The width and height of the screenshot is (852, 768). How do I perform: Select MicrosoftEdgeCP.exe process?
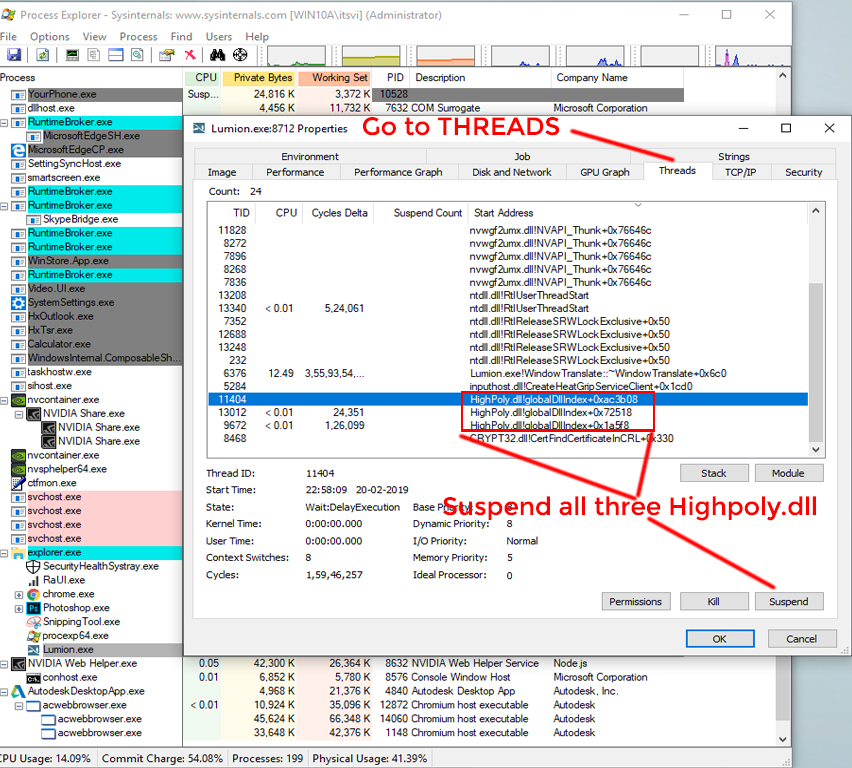(x=76, y=149)
